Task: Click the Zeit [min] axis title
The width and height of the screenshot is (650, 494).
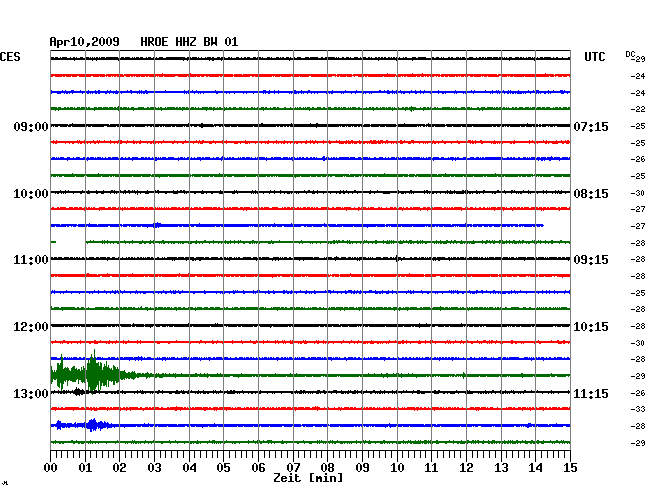Action: point(308,478)
